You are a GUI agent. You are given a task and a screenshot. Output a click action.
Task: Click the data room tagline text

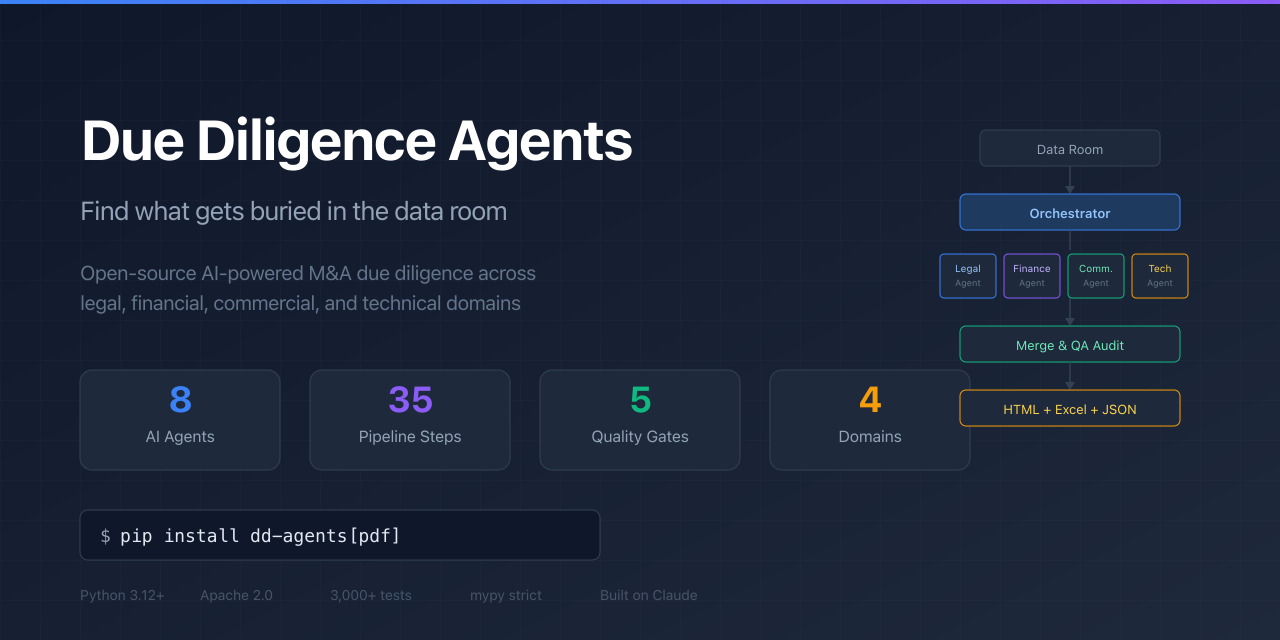(x=293, y=211)
